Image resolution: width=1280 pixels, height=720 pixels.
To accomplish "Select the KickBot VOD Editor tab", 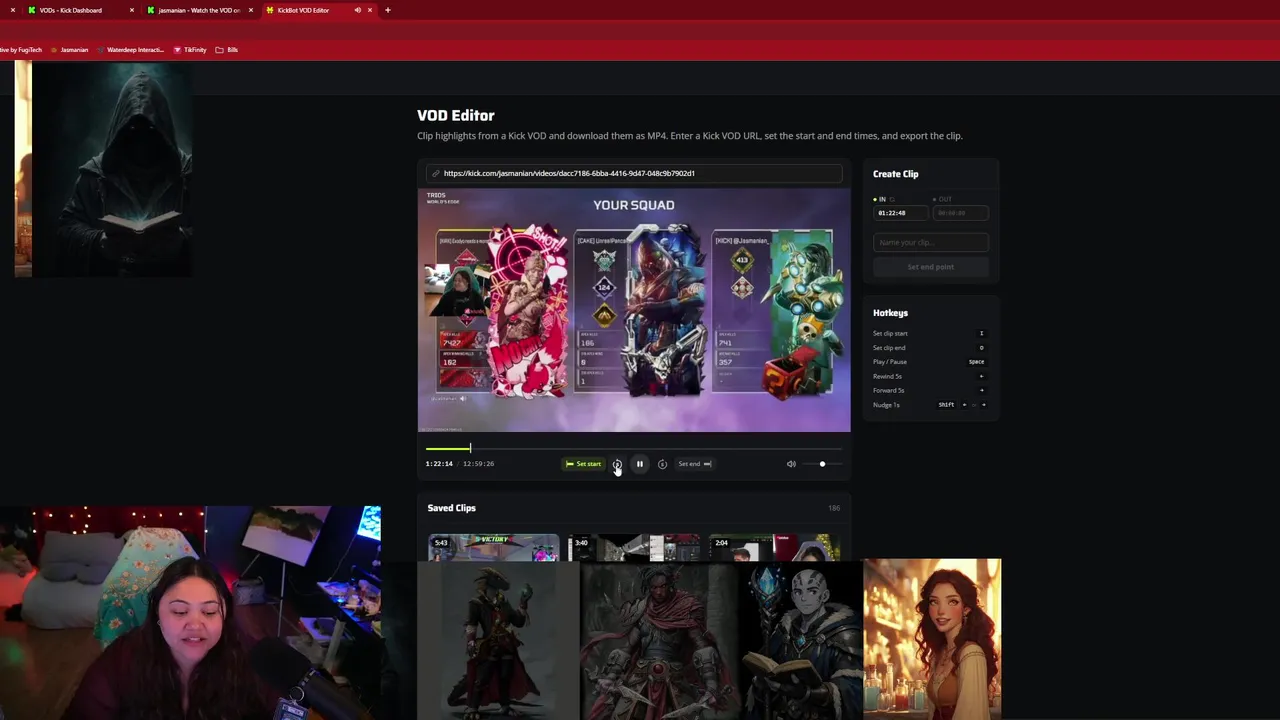I will (305, 10).
